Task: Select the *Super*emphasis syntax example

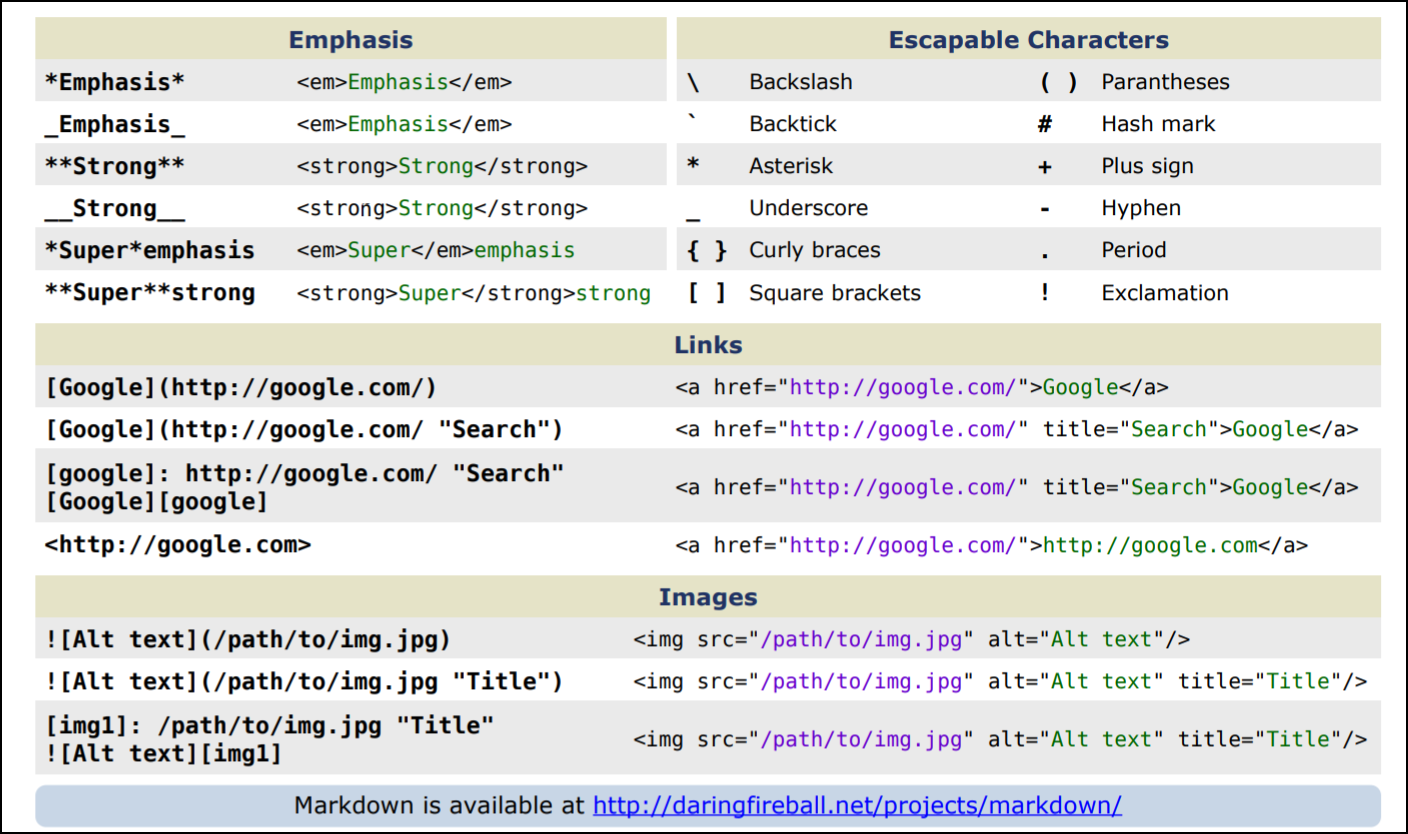Action: 150,251
